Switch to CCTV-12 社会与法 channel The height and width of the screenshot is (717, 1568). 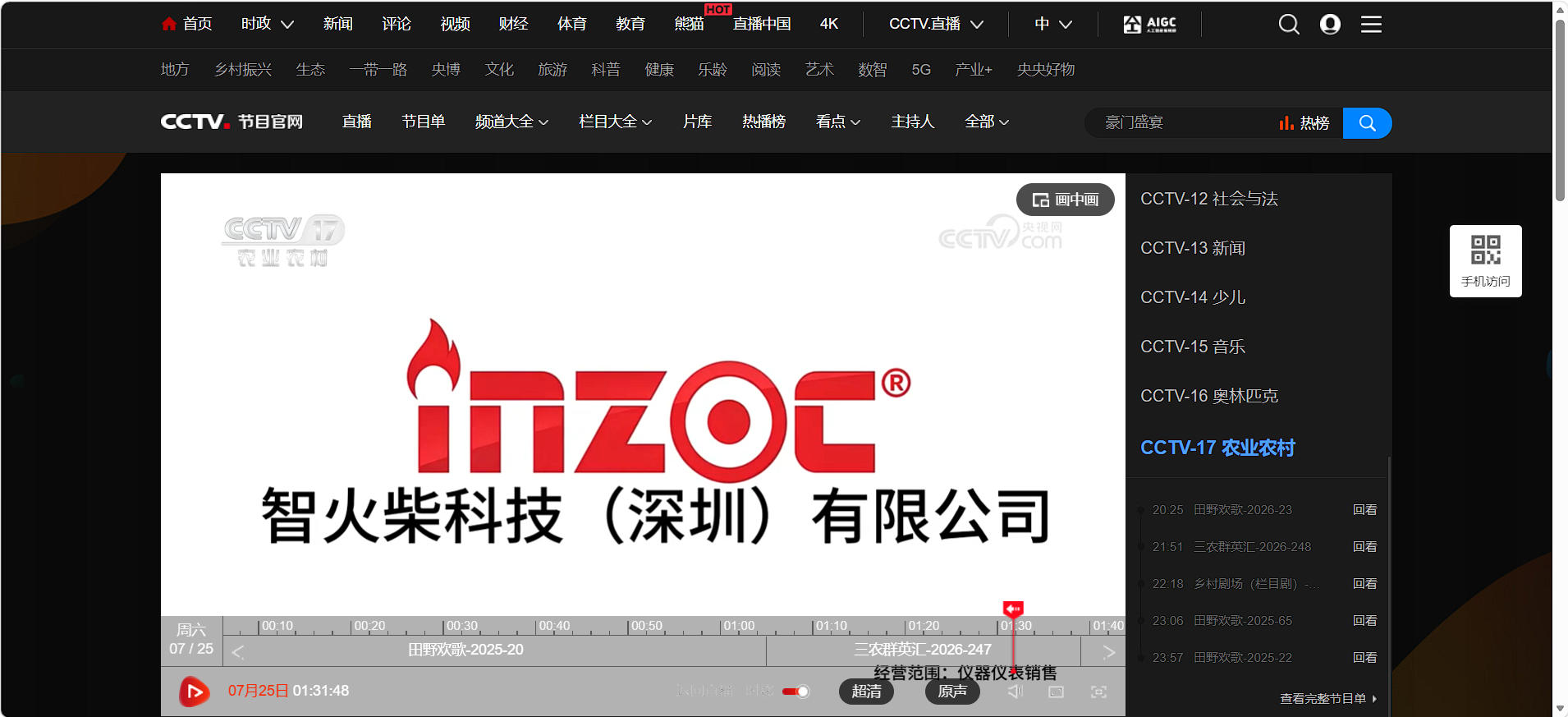pyautogui.click(x=1209, y=199)
